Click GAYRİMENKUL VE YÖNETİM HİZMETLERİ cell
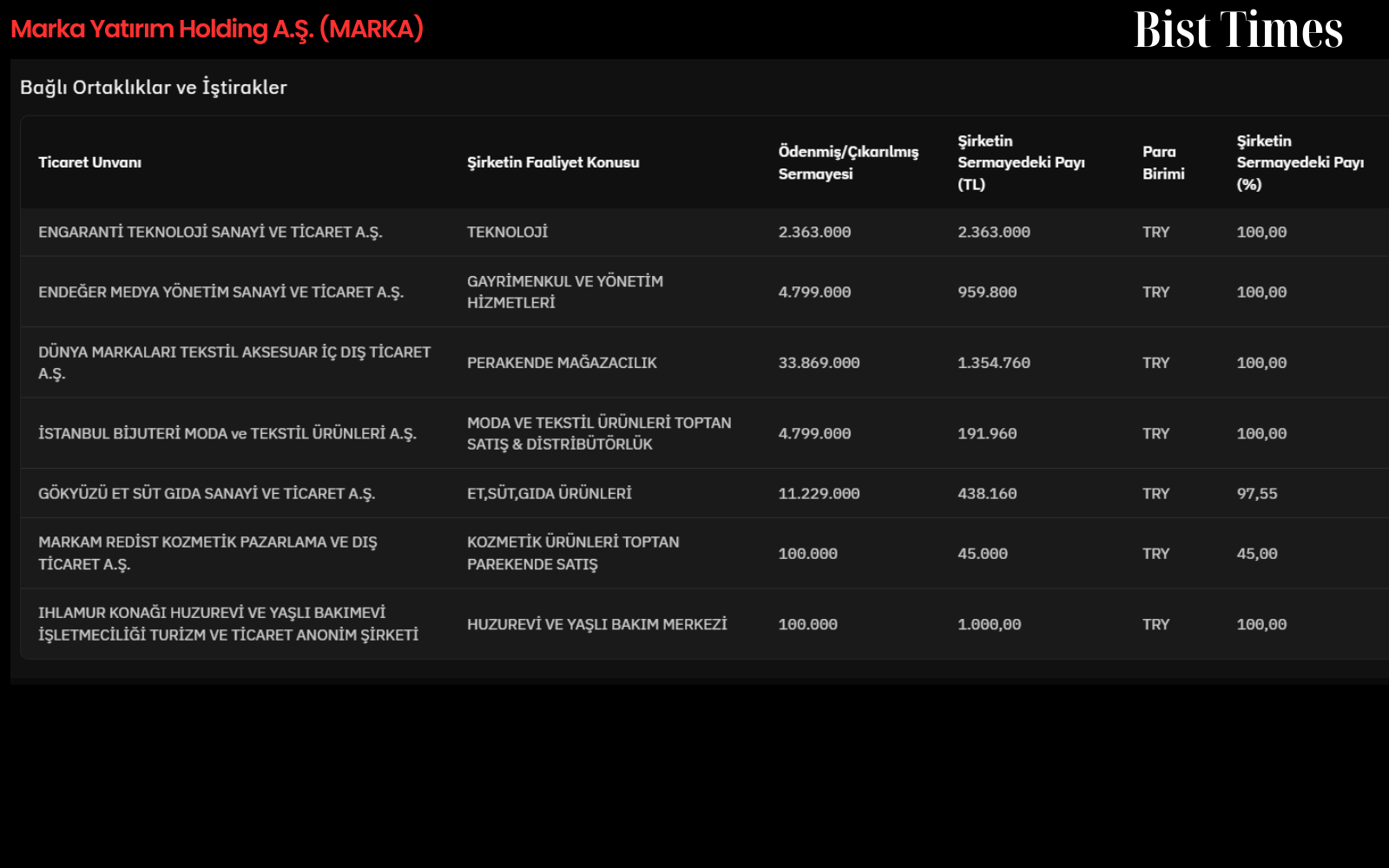This screenshot has height=868, width=1389. [x=565, y=292]
